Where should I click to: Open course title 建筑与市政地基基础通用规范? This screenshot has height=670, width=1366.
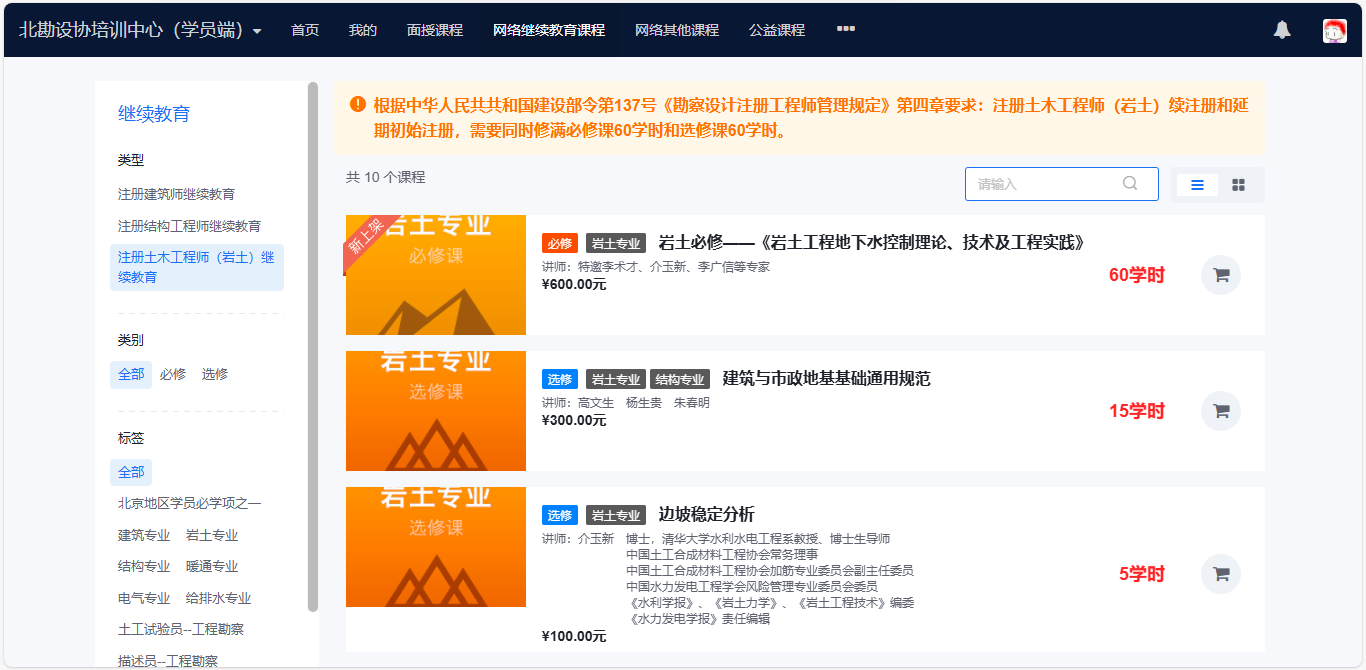[826, 379]
